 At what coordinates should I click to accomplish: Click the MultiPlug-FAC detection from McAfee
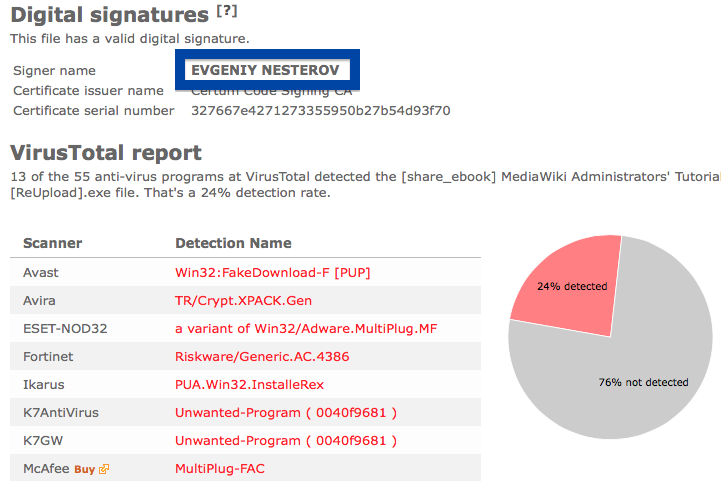(220, 469)
